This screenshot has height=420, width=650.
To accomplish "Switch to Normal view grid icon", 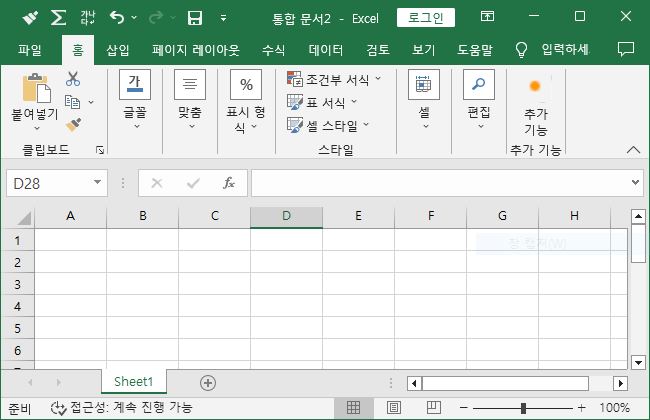I will tap(353, 408).
